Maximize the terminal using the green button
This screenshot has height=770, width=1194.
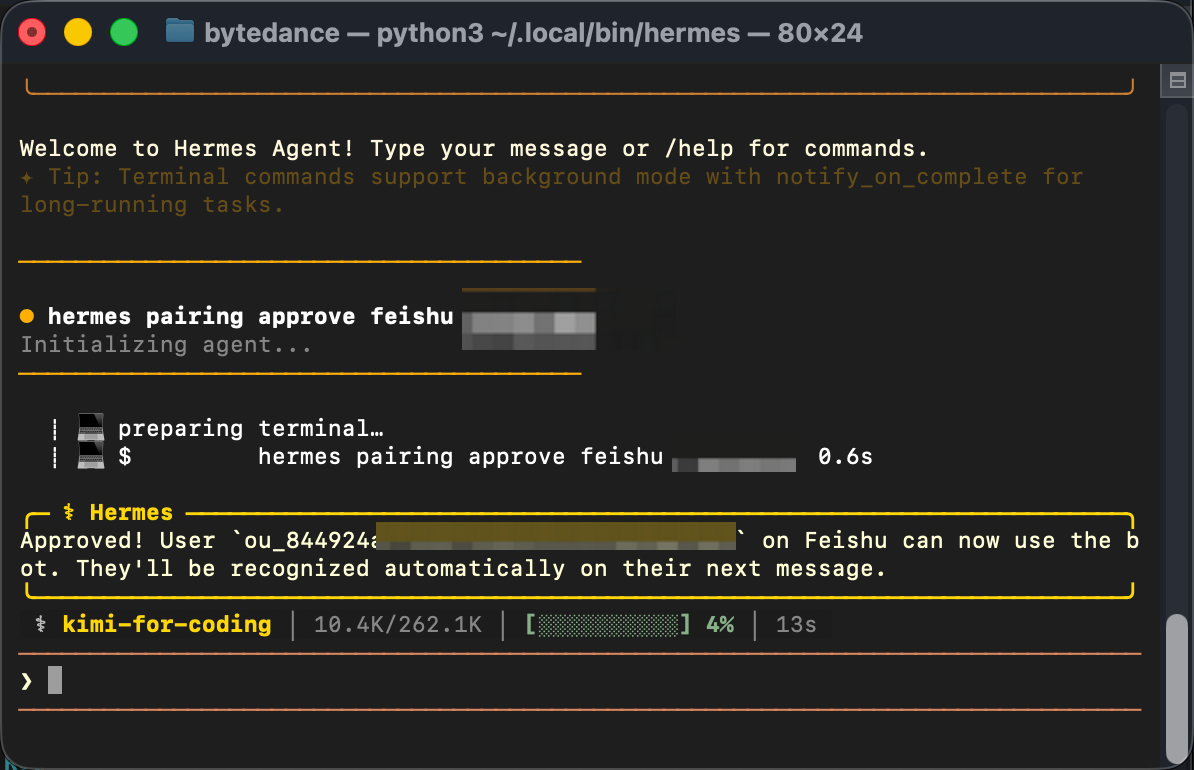pos(123,33)
